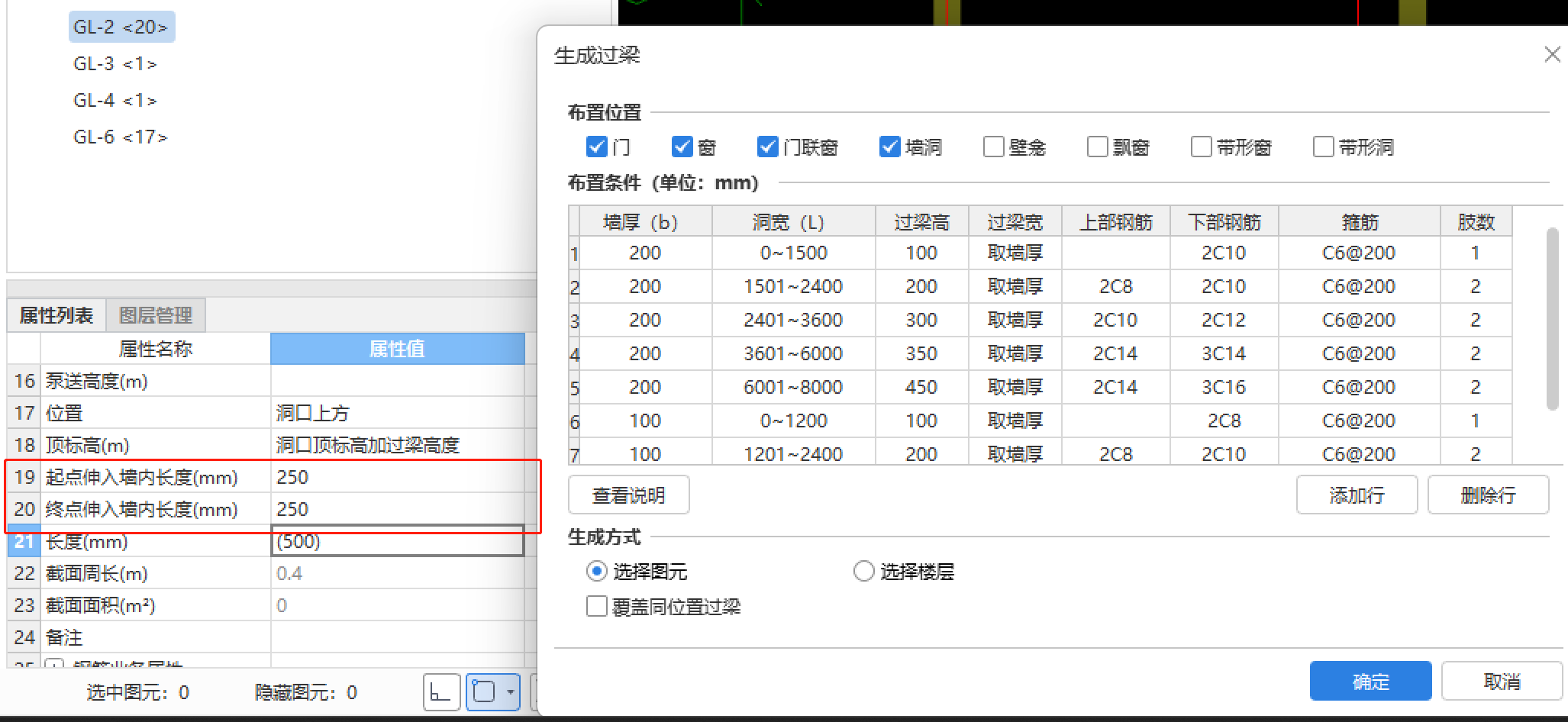Select row 1 header in 布置条件 table
Image resolution: width=1568 pixels, height=722 pixels.
click(574, 253)
